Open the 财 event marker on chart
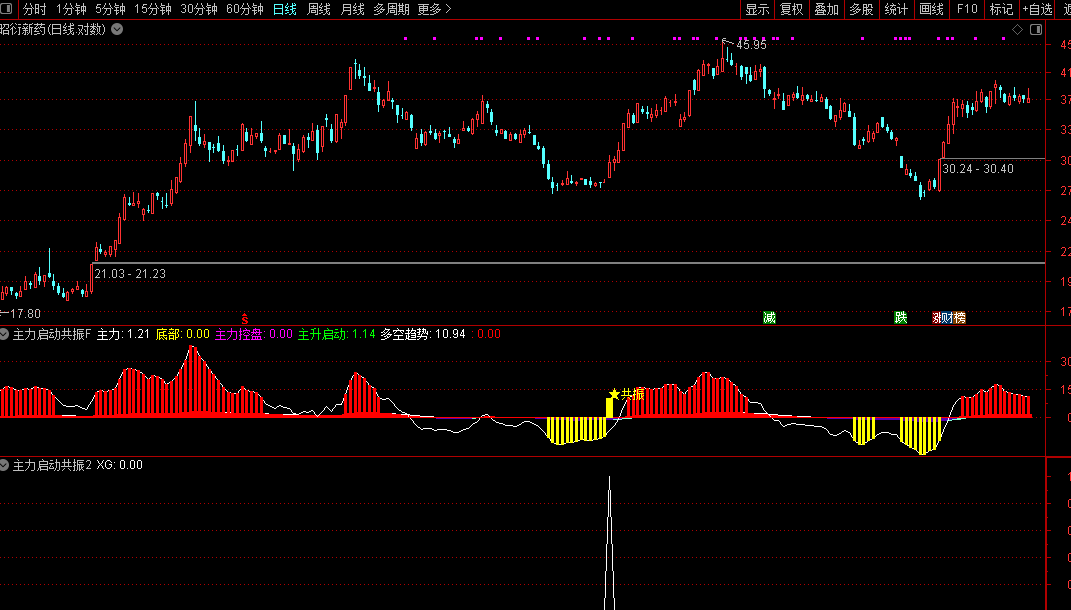 click(947, 318)
